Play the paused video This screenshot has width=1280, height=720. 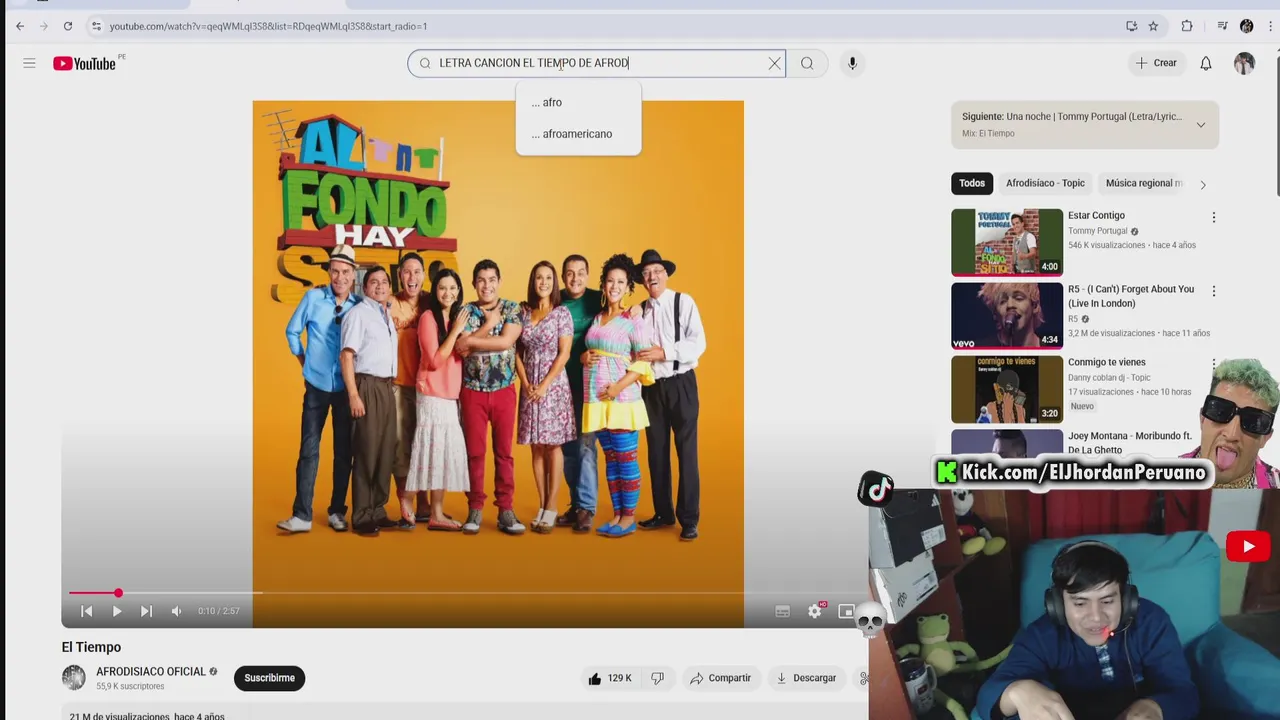117,611
